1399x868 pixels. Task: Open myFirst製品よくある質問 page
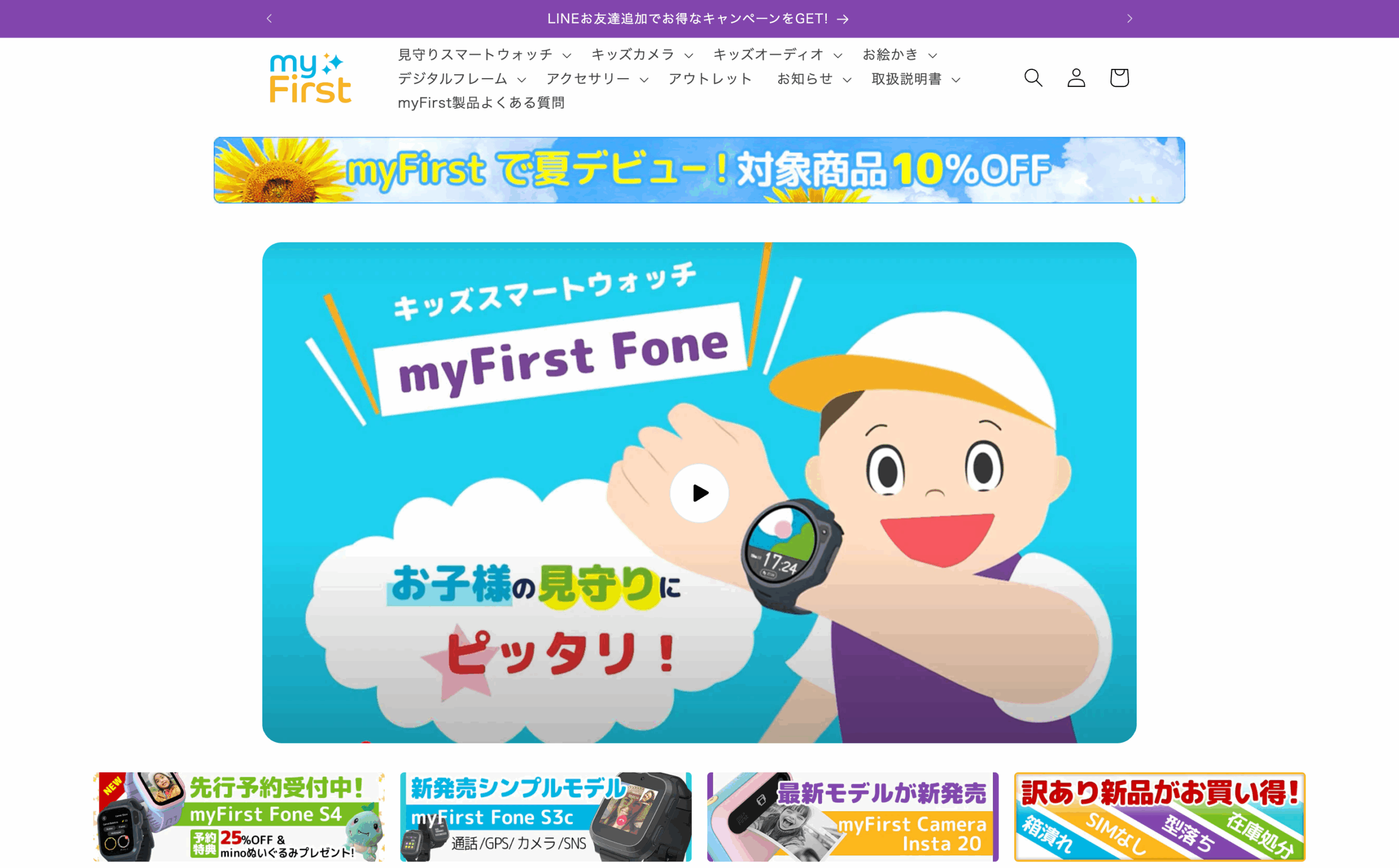click(481, 103)
